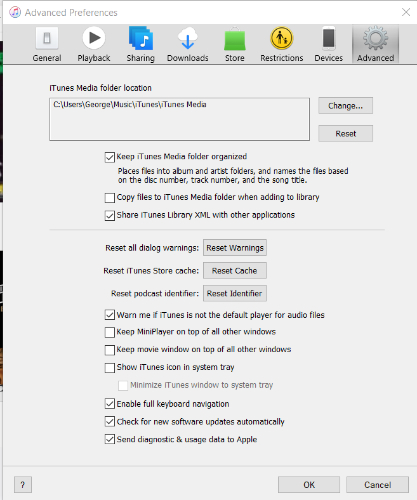Open help with the question mark button
The height and width of the screenshot is (500, 417).
click(x=23, y=484)
